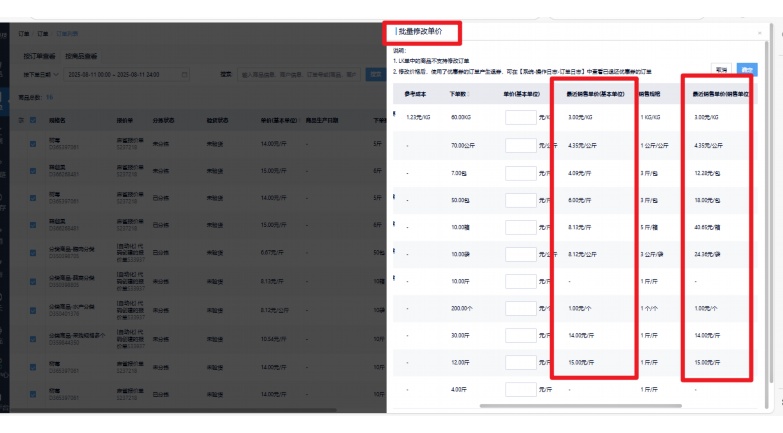Image resolution: width=783 pixels, height=433 pixels.
Task: Switch to the 按订单查看 tab
Action: pos(39,56)
